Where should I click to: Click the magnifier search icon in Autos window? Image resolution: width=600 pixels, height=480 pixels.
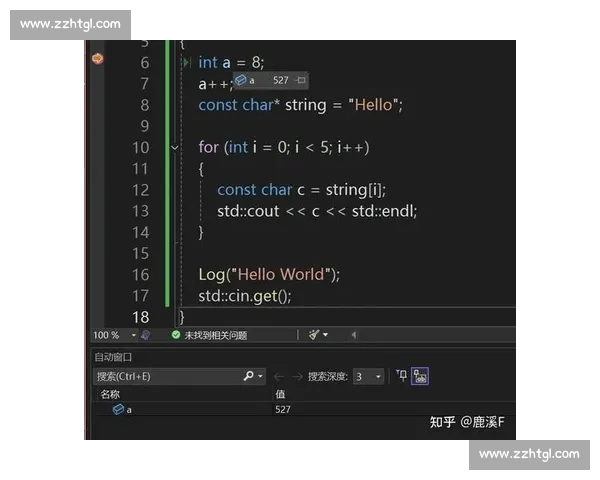[248, 376]
